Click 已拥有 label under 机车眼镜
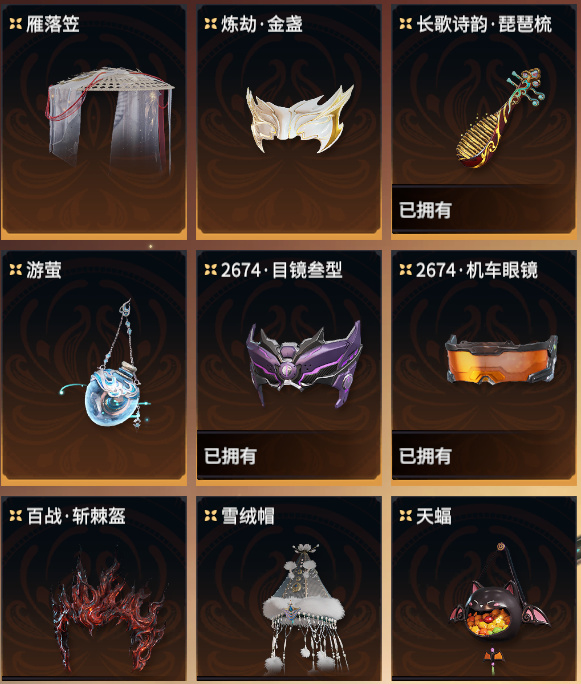581x684 pixels. click(425, 456)
